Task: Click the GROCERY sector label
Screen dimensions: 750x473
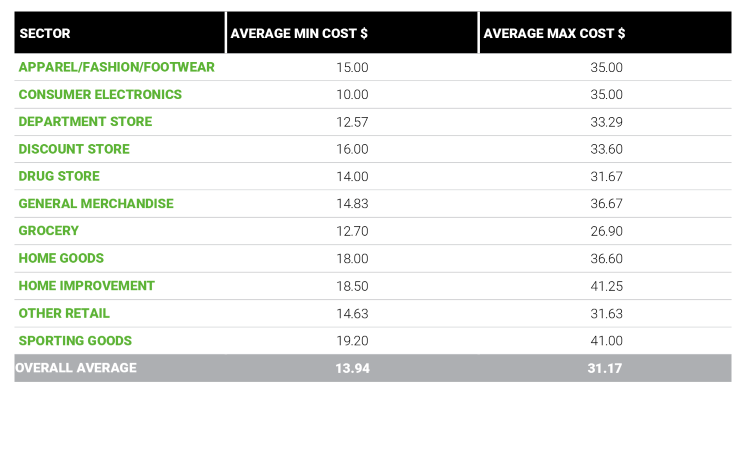Action: click(x=48, y=231)
